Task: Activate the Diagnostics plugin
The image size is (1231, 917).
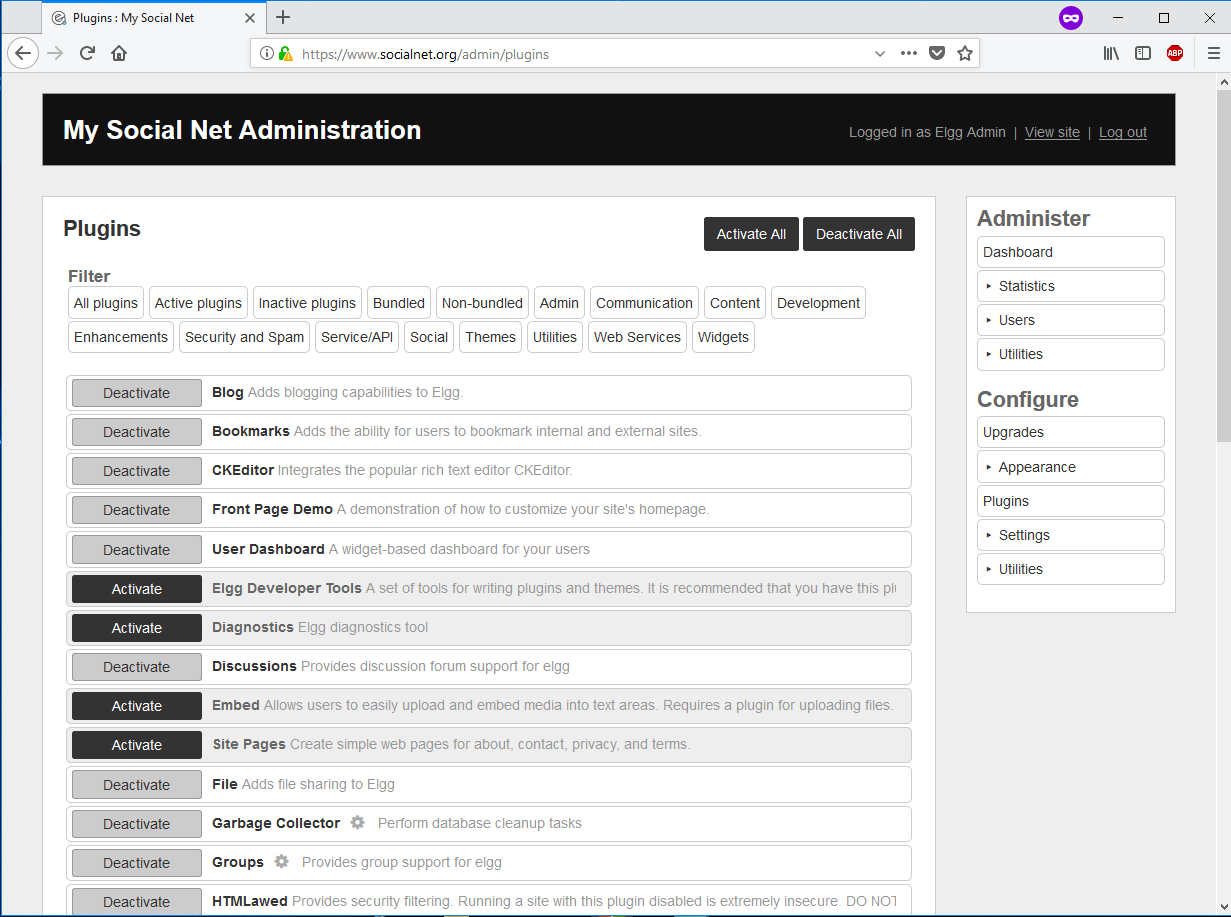Action: click(x=137, y=628)
